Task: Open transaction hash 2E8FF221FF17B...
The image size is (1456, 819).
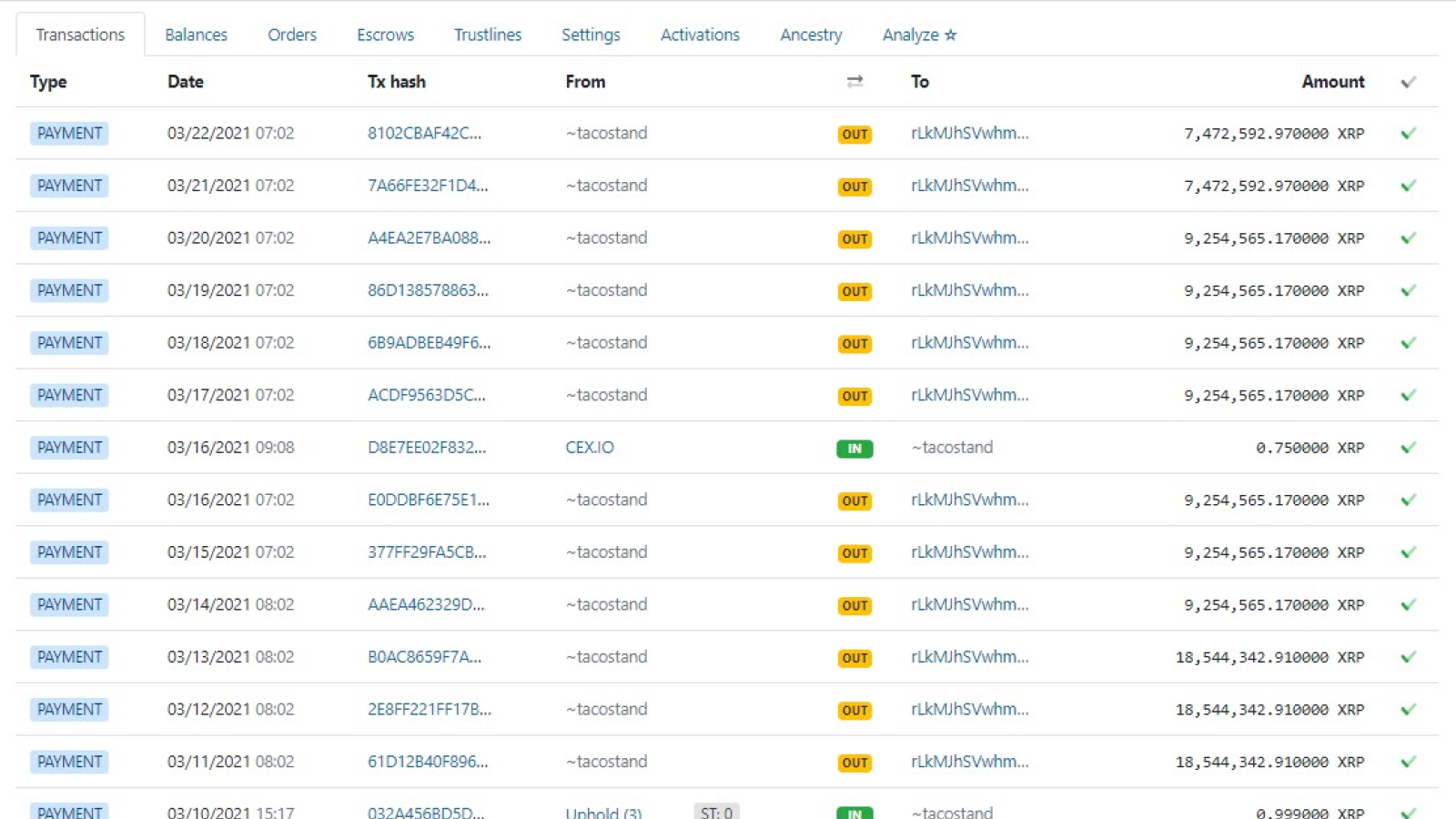Action: point(430,709)
